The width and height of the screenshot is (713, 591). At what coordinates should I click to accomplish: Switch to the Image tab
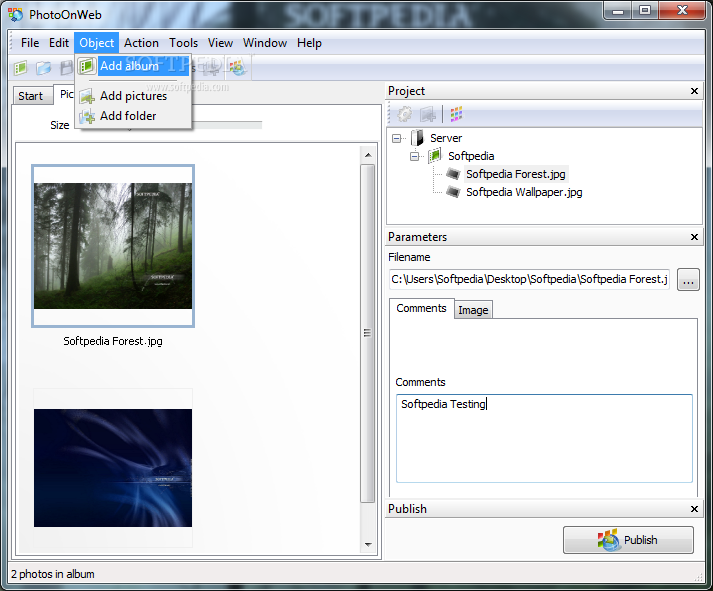(x=473, y=310)
